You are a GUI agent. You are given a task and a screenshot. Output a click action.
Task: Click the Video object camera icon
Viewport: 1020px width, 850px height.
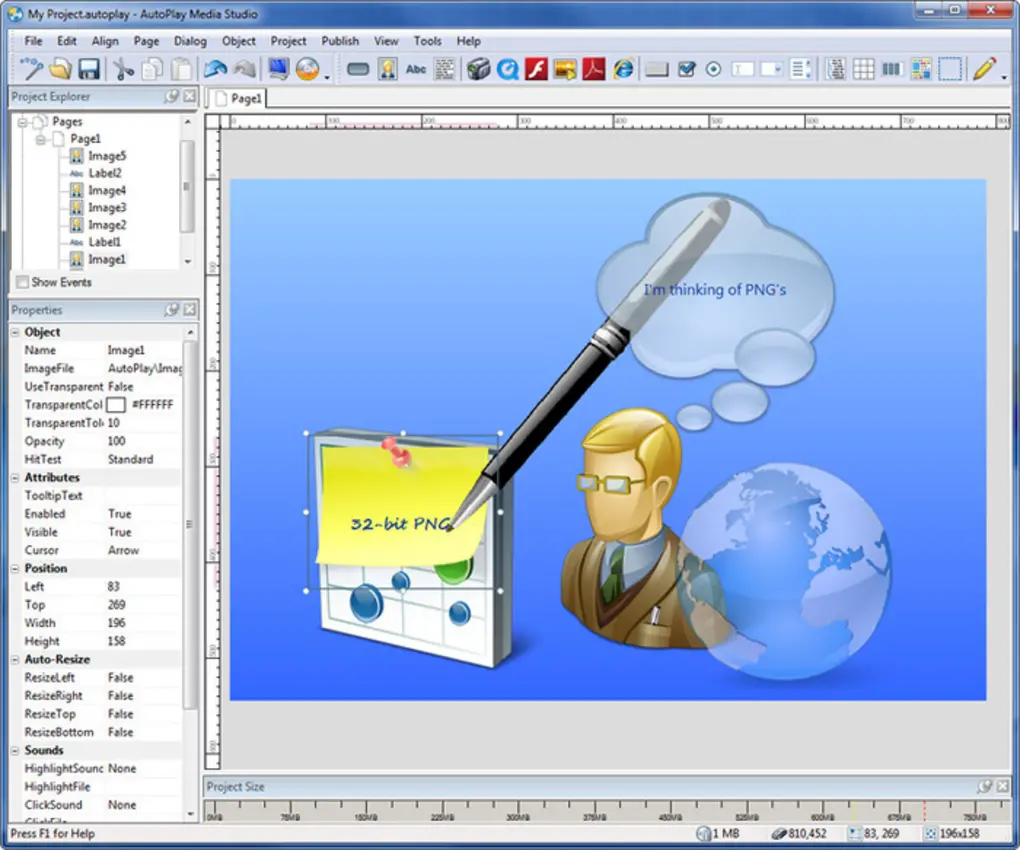coord(478,69)
